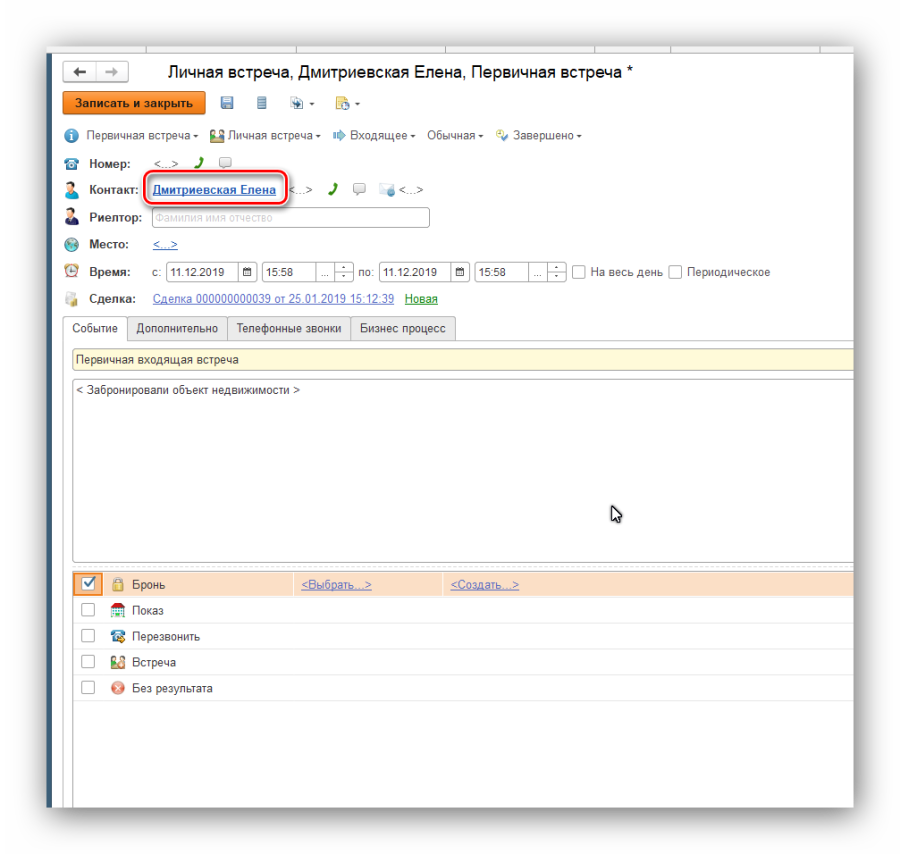Click the save (floppy disk) toolbar icon

click(227, 103)
